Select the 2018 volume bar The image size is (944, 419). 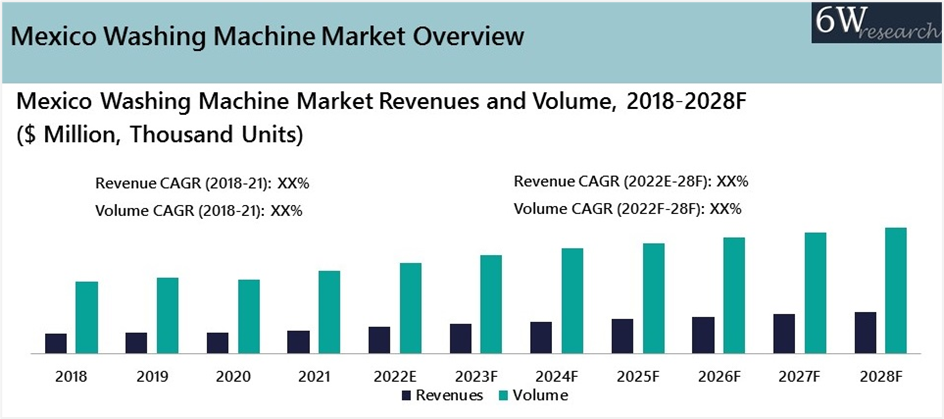(87, 317)
